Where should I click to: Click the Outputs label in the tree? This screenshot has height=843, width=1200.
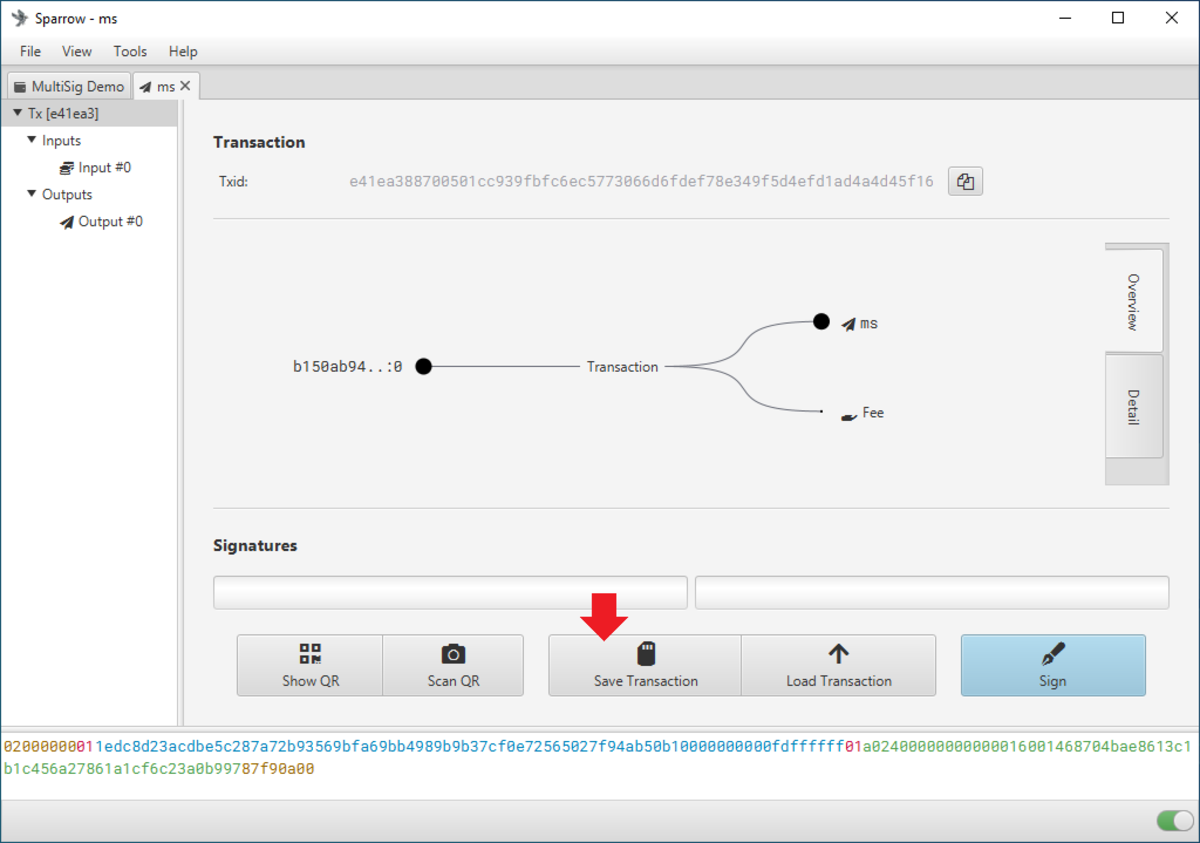(67, 194)
